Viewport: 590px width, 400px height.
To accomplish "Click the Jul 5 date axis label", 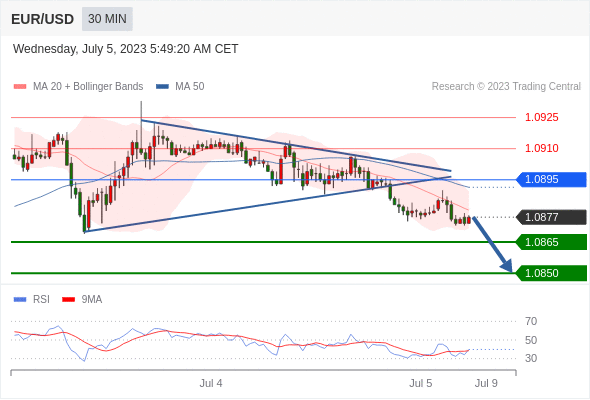I will (x=421, y=383).
